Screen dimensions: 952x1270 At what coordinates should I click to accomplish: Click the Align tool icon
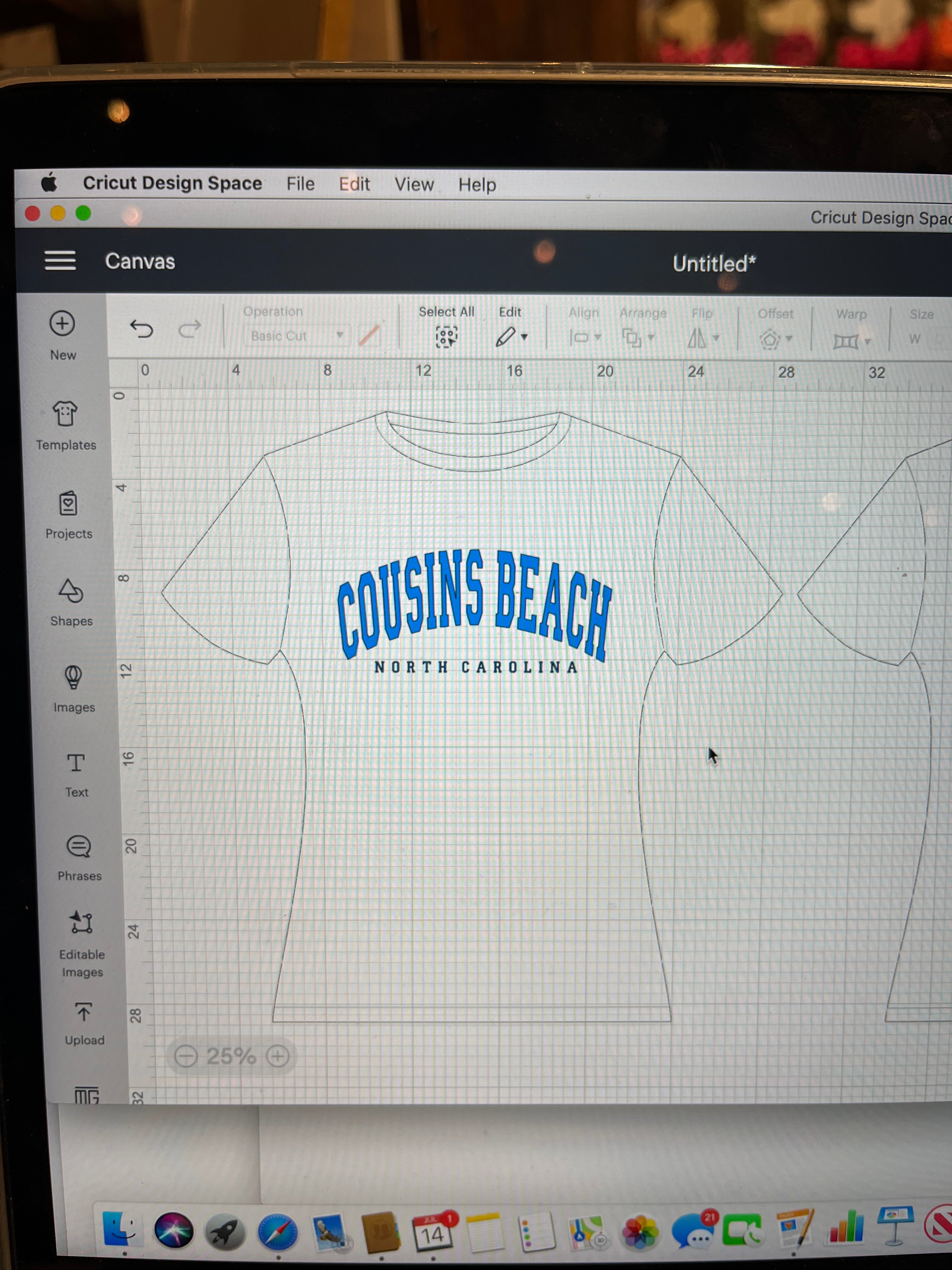580,338
